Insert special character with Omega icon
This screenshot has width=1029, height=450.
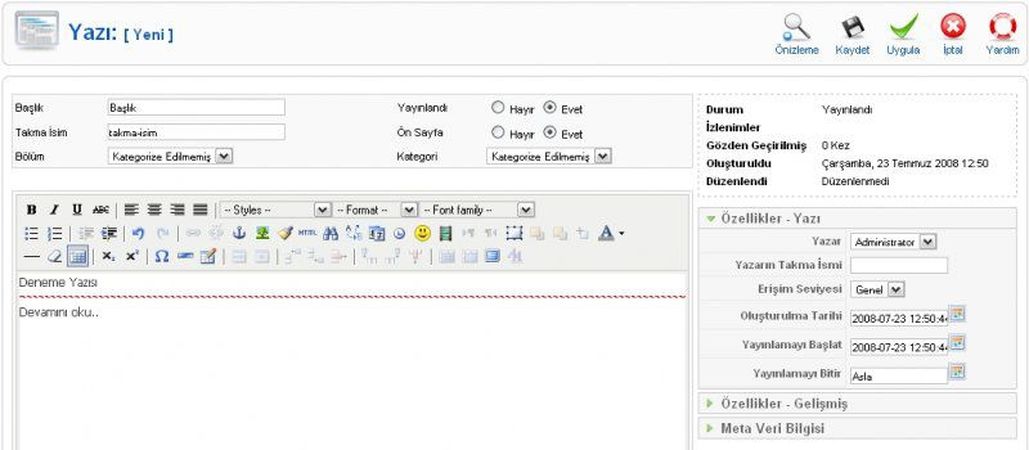point(161,256)
